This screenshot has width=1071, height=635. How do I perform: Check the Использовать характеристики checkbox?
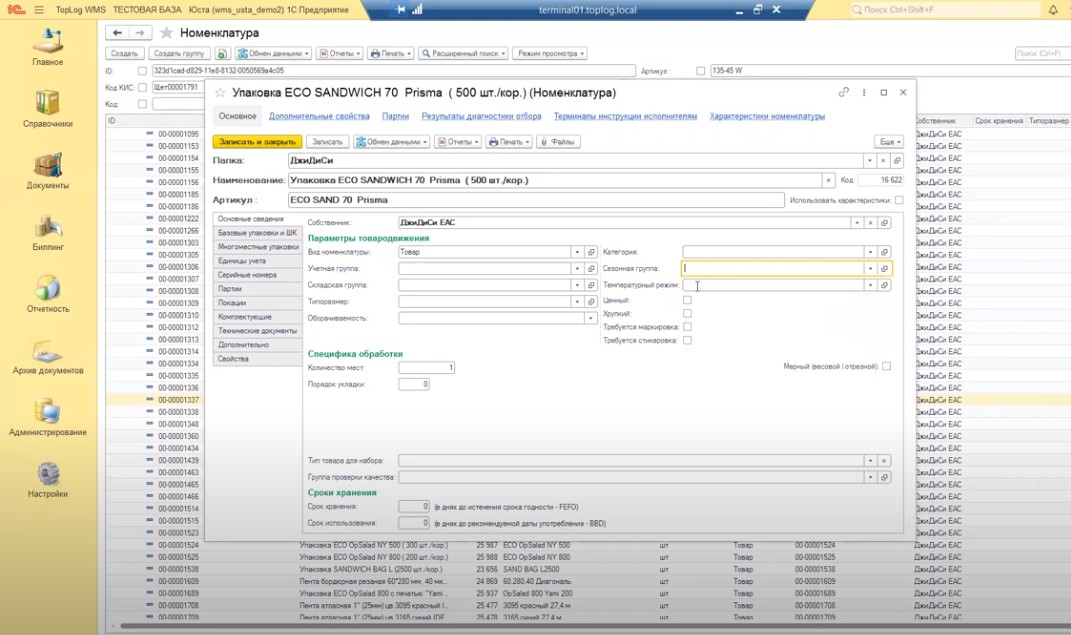(899, 200)
